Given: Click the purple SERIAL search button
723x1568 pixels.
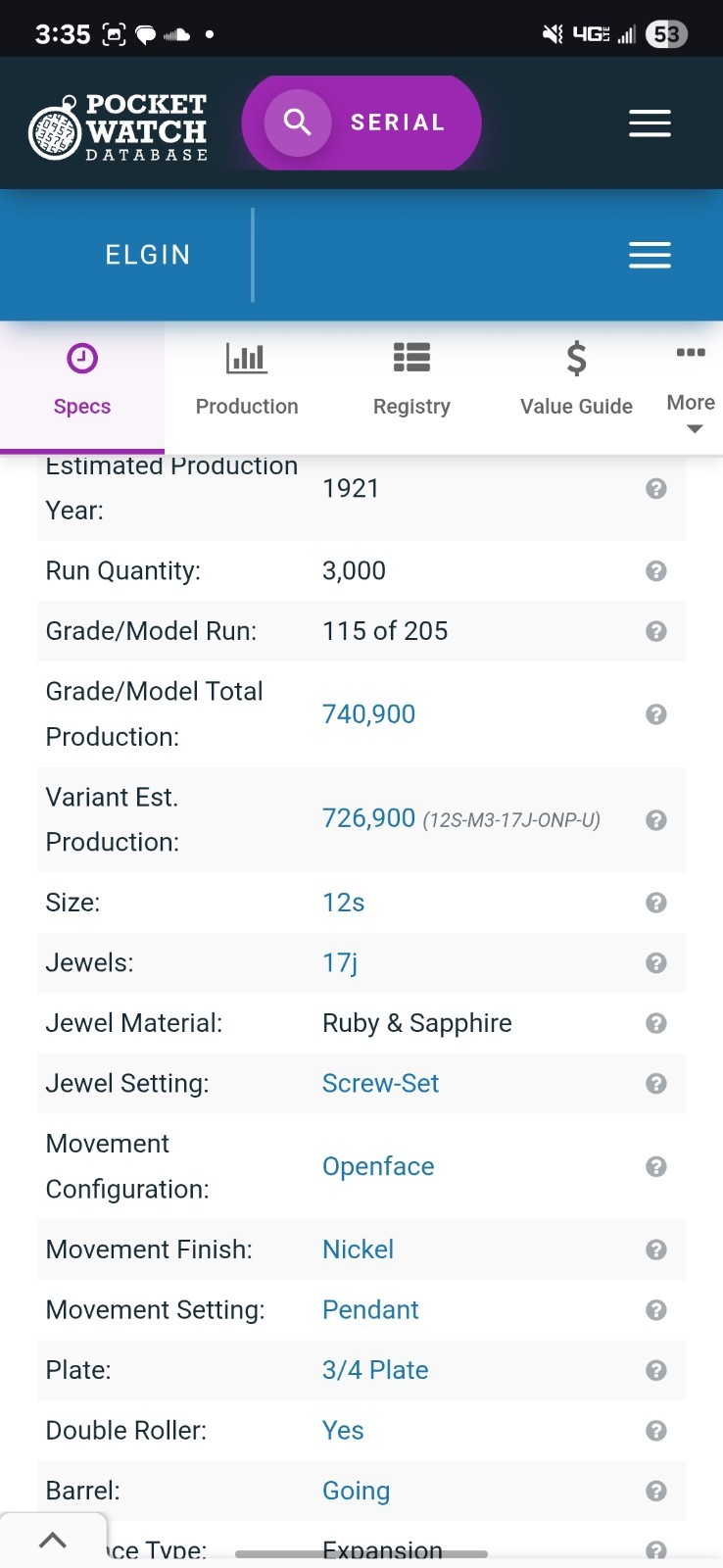Looking at the screenshot, I should coord(361,122).
